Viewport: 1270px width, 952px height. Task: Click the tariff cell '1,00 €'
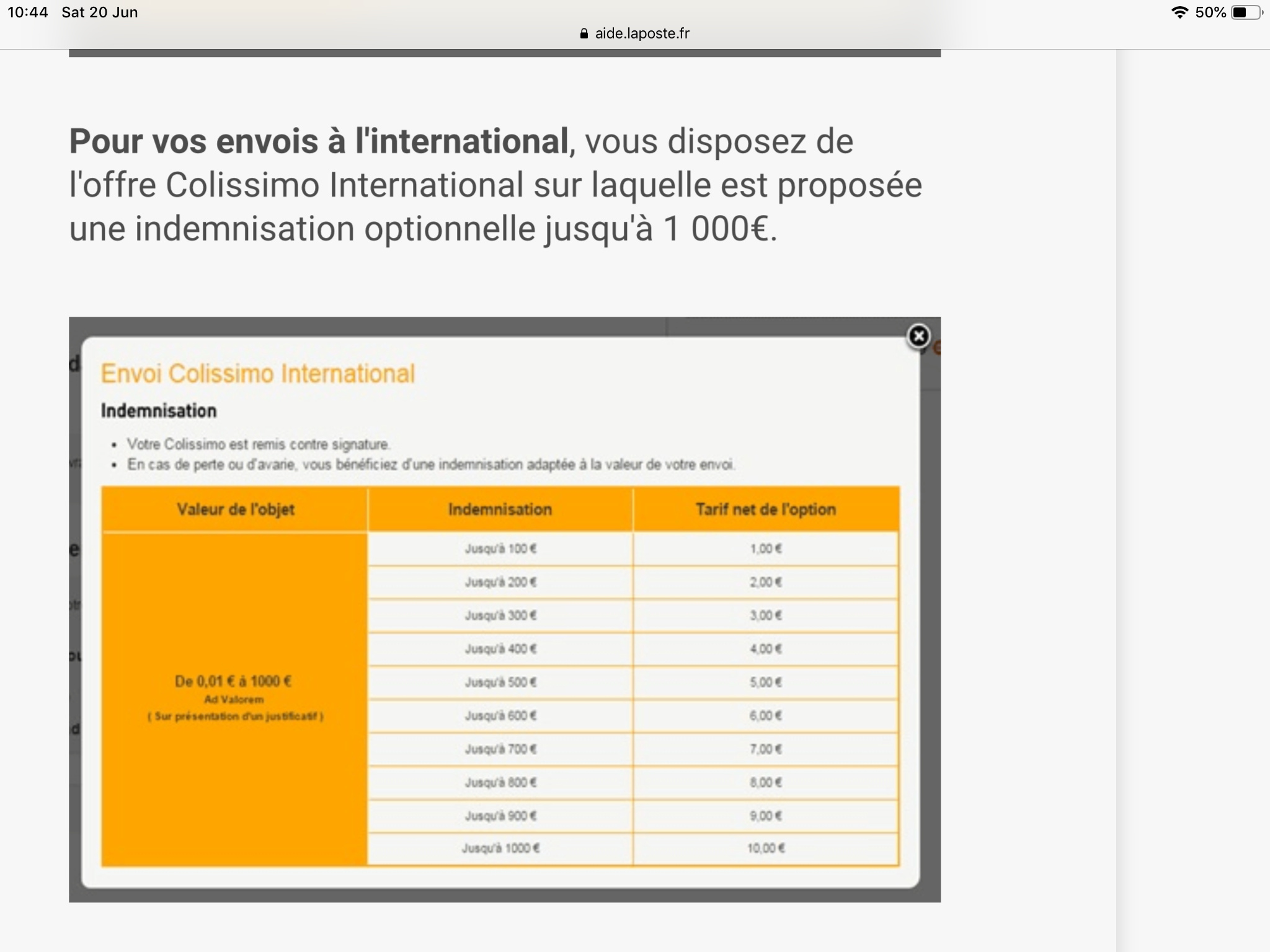pyautogui.click(x=766, y=549)
